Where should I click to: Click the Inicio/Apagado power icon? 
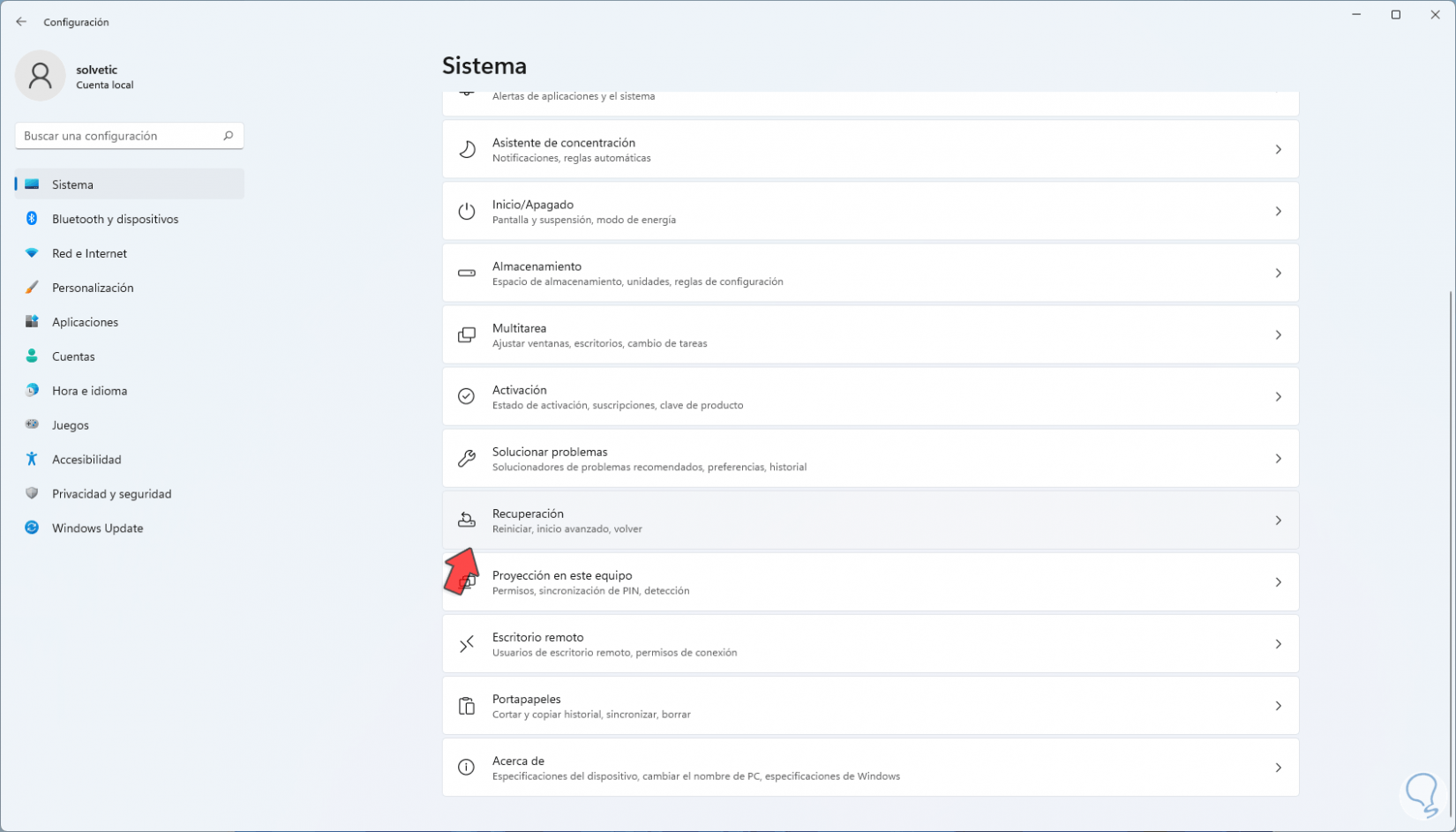467,212
